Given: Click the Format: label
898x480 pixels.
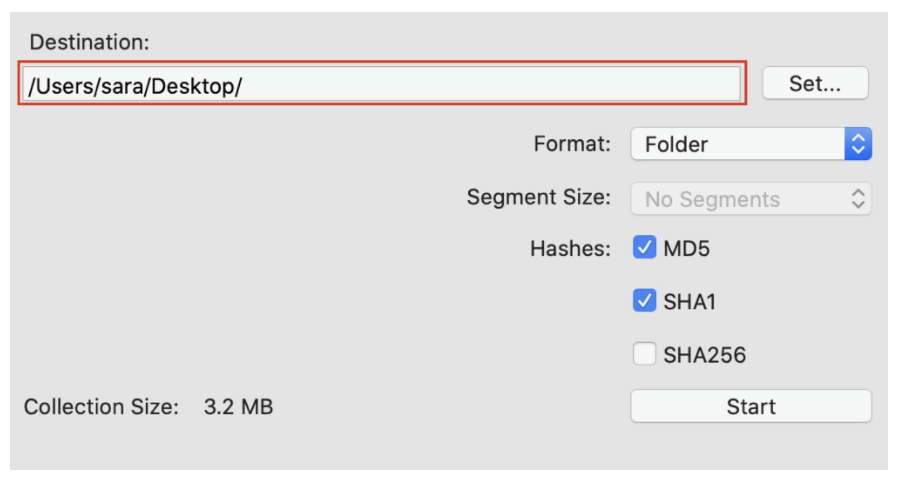Looking at the screenshot, I should click(572, 144).
